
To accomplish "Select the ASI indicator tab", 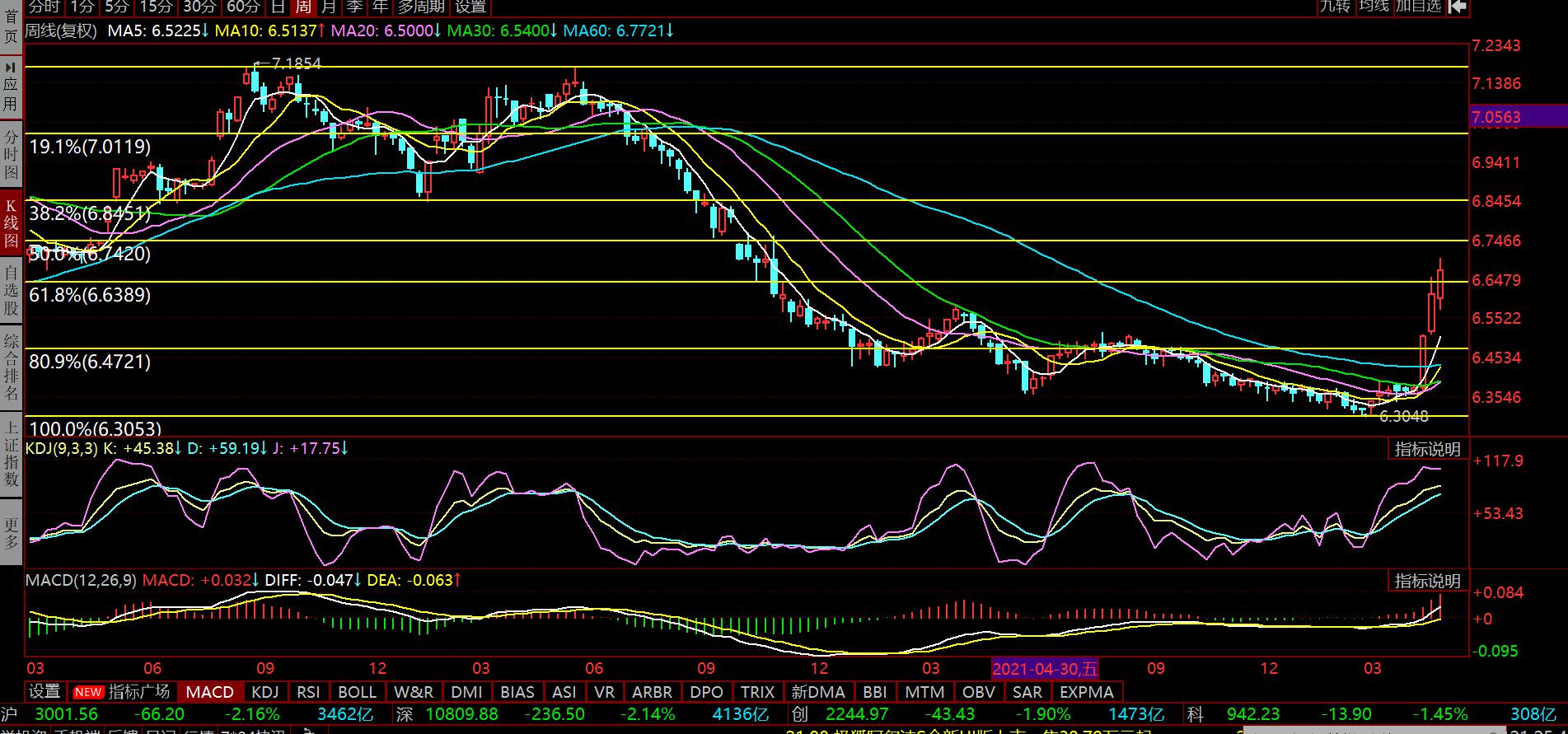I will click(x=564, y=692).
